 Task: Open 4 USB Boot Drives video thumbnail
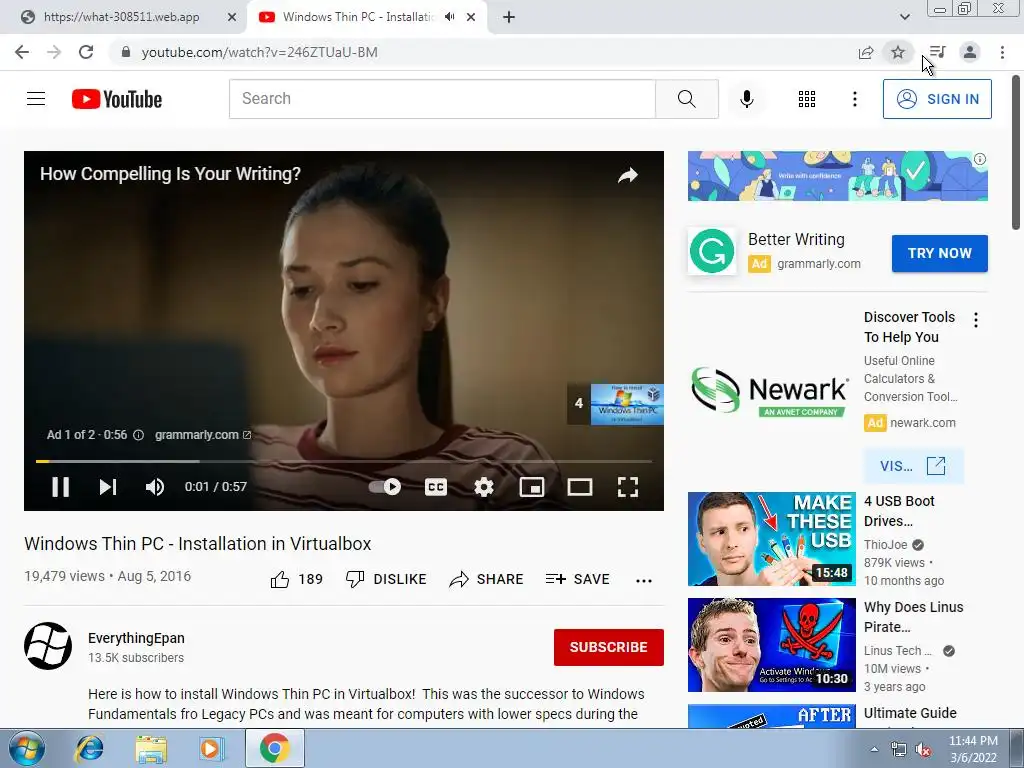[771, 539]
